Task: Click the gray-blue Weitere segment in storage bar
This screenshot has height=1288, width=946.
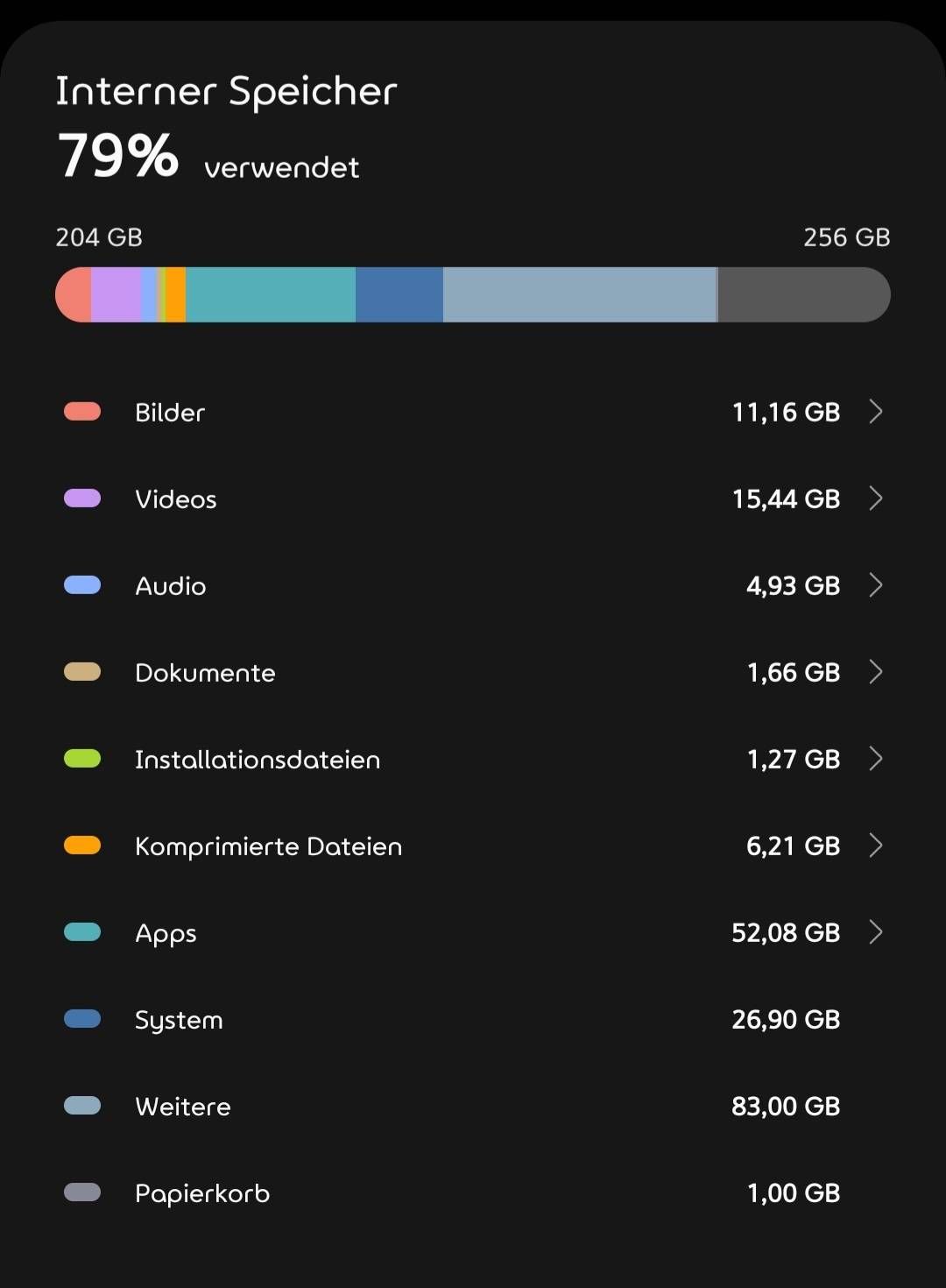Action: 579,294
